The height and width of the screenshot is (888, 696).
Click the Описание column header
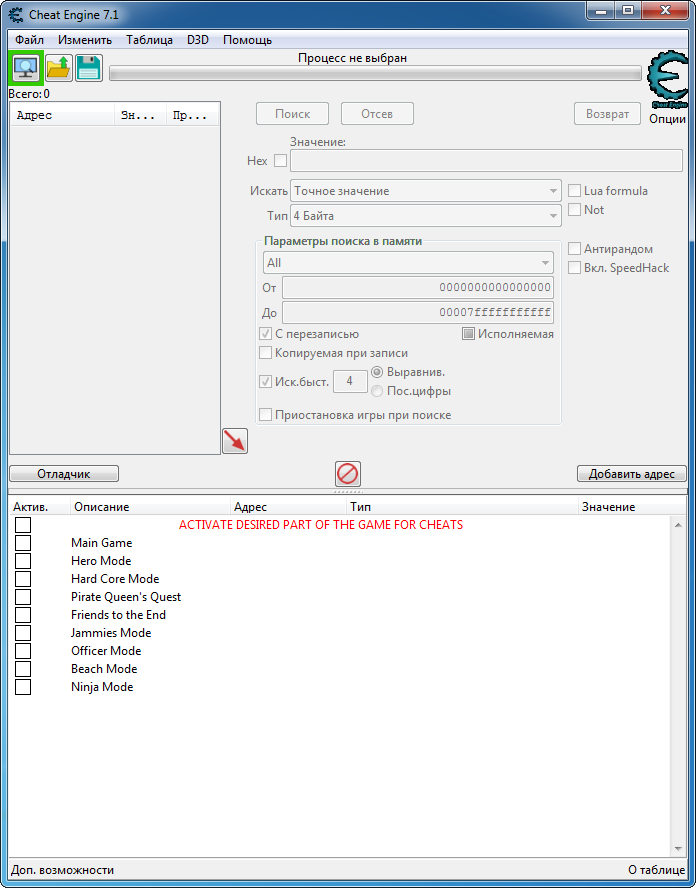click(151, 507)
